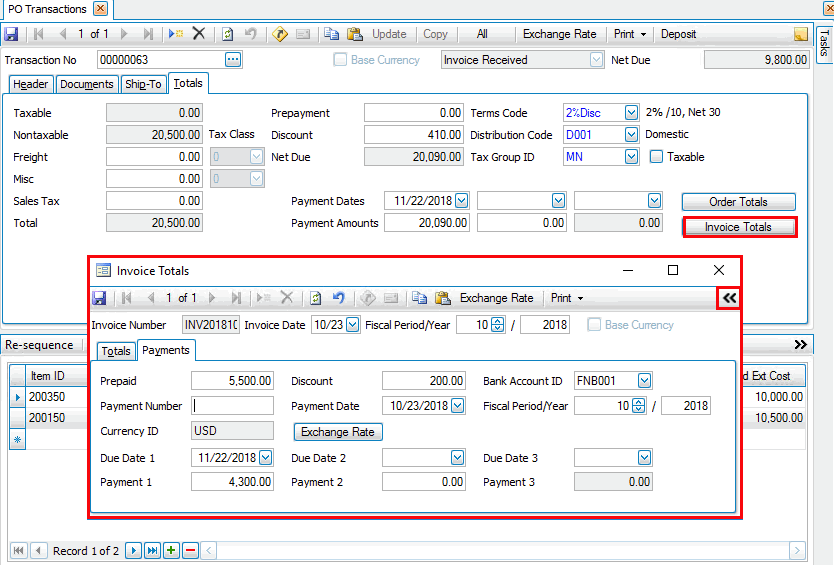Open the Transaction No lookup ellipsis button
The width and height of the screenshot is (834, 565).
tap(232, 60)
